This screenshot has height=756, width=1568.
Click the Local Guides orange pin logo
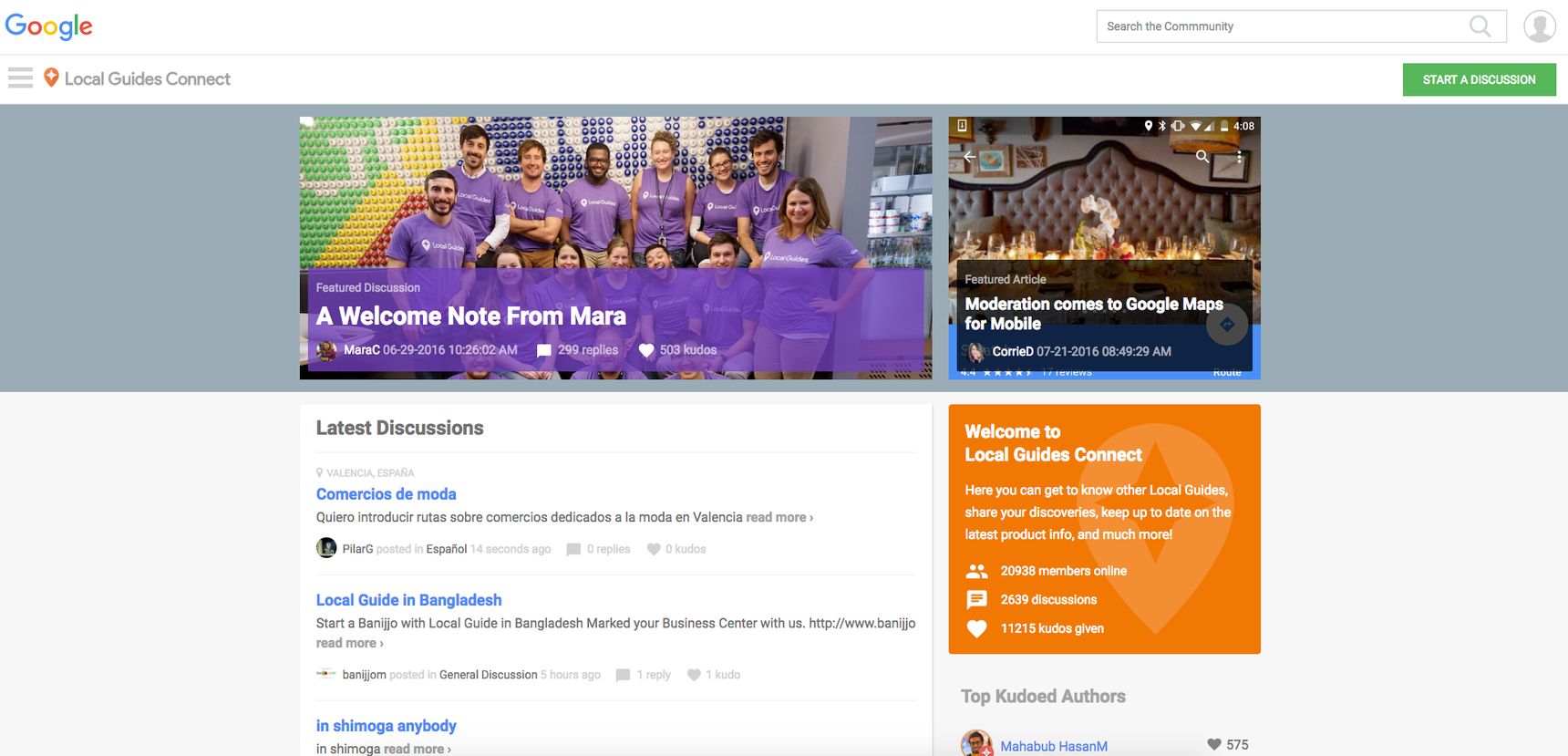pos(51,78)
